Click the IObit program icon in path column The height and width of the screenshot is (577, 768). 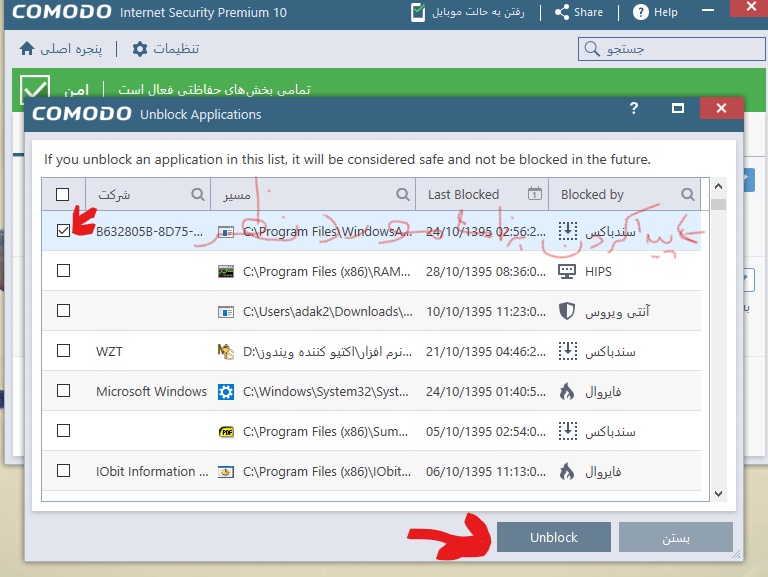pyautogui.click(x=226, y=472)
